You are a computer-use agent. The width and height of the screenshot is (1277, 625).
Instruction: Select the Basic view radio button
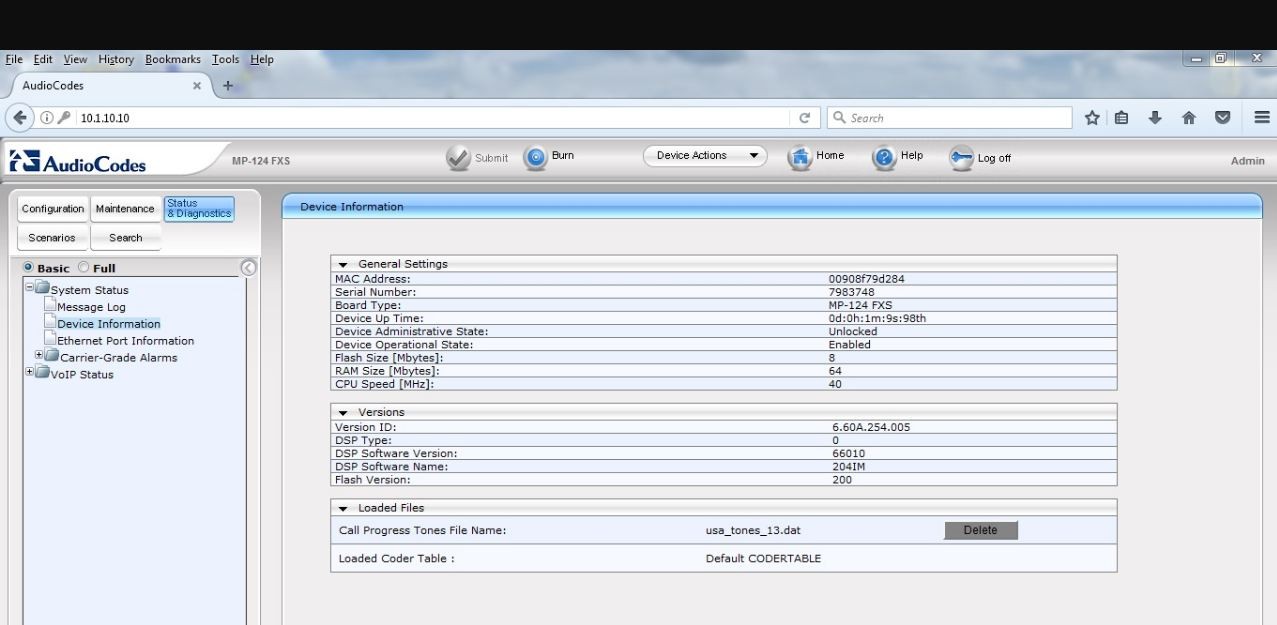(x=29, y=268)
